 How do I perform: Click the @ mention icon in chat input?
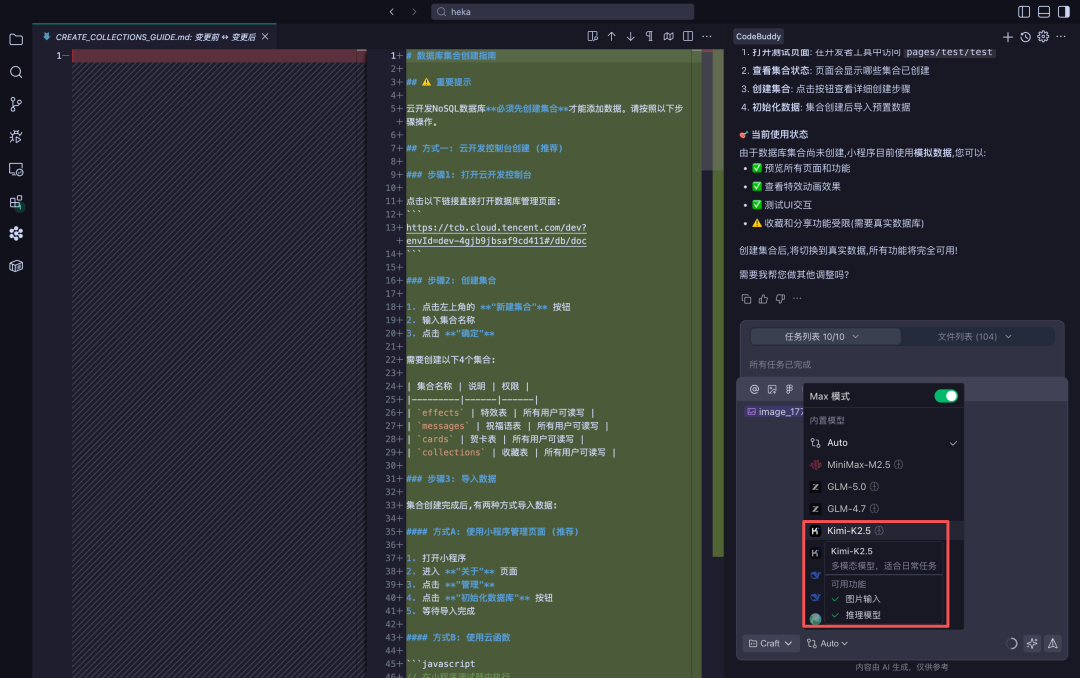754,389
